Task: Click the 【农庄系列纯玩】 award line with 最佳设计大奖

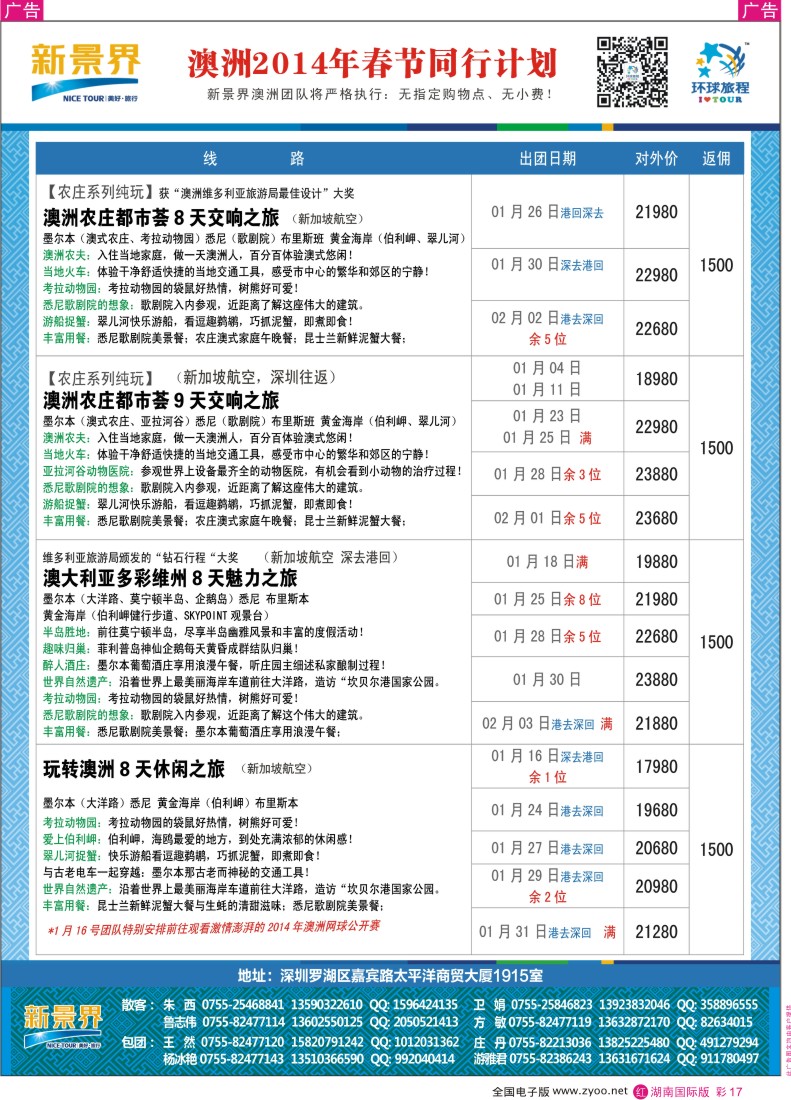Action: click(x=198, y=192)
